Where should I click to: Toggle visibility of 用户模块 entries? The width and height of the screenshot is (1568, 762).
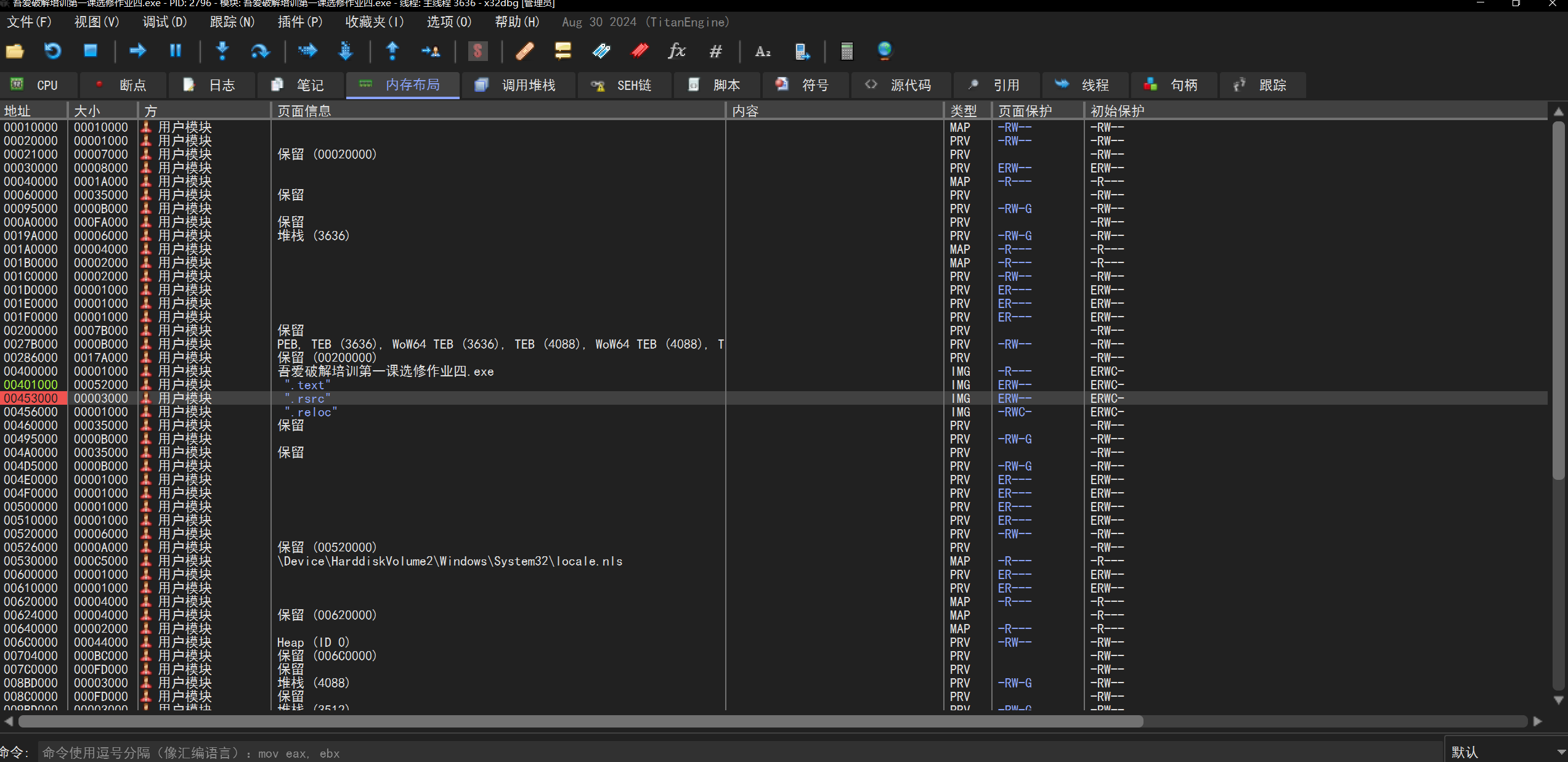pyautogui.click(x=148, y=126)
